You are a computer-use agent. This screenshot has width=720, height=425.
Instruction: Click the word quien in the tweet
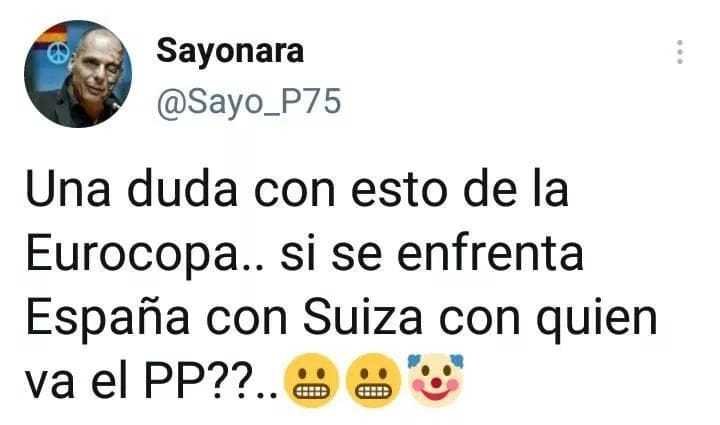click(596, 318)
